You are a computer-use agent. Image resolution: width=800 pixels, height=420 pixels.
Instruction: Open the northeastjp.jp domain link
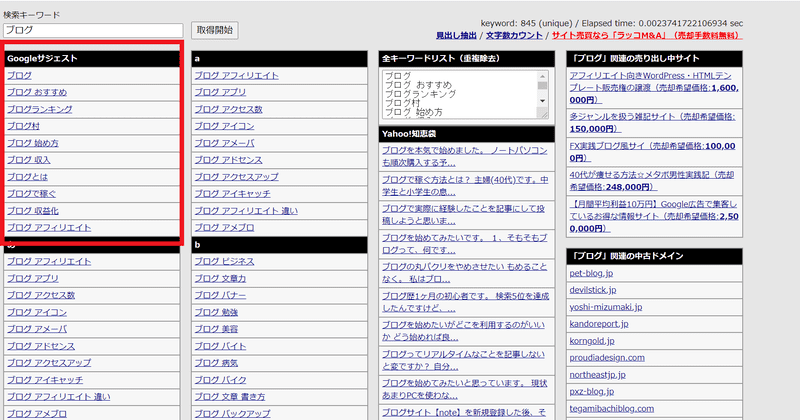(x=597, y=375)
